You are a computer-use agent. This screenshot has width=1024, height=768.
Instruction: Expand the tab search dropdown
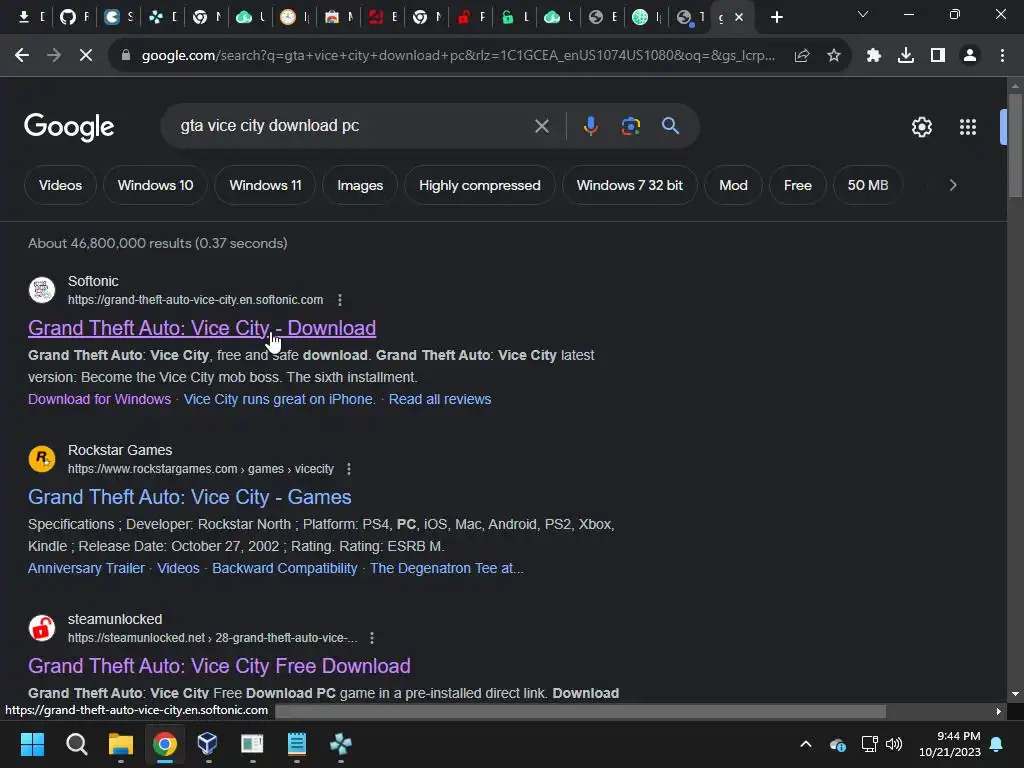[x=863, y=14]
